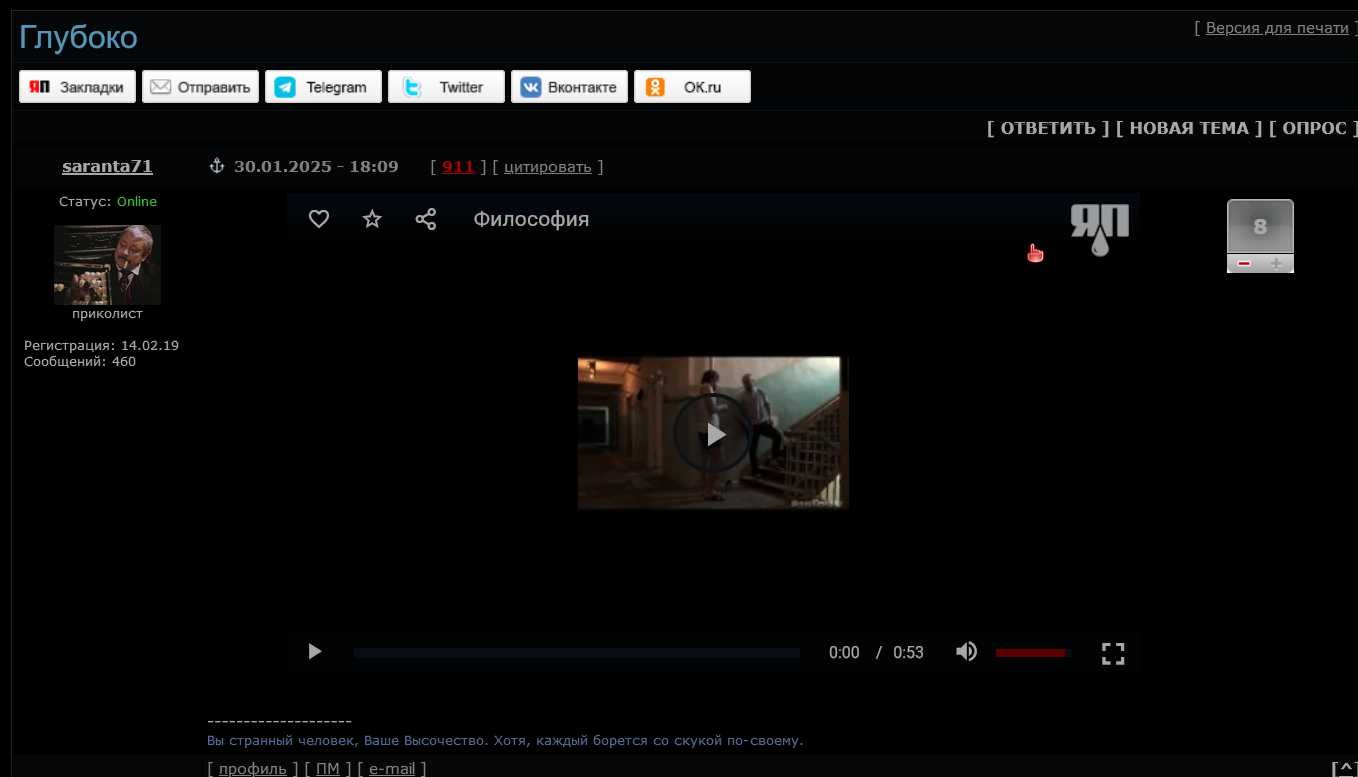This screenshot has height=777, width=1358.
Task: Open the профиль link below the post
Action: pos(253,768)
